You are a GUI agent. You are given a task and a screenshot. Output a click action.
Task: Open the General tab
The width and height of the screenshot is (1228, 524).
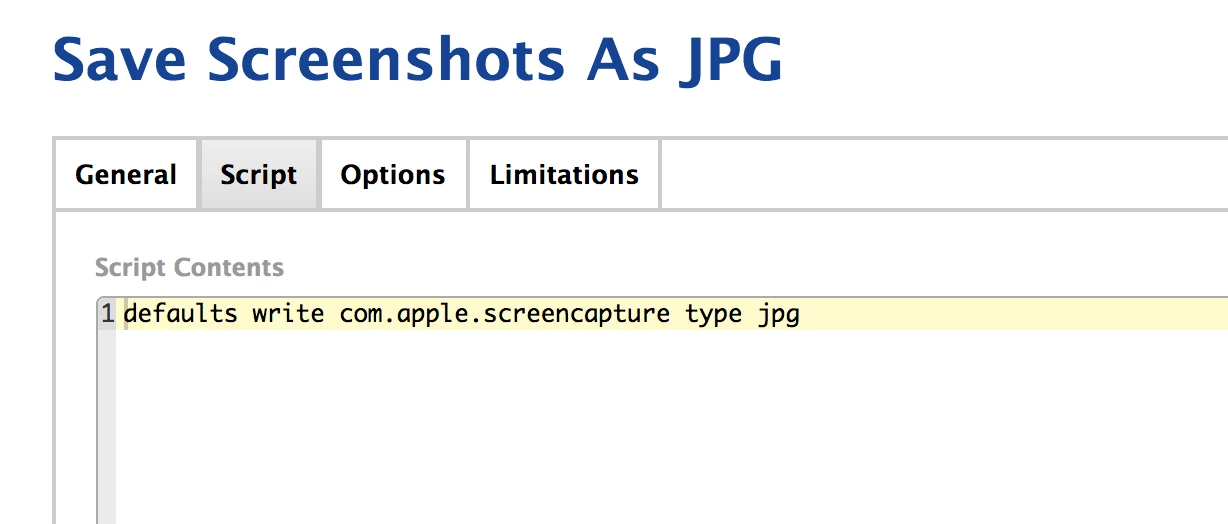[x=126, y=175]
